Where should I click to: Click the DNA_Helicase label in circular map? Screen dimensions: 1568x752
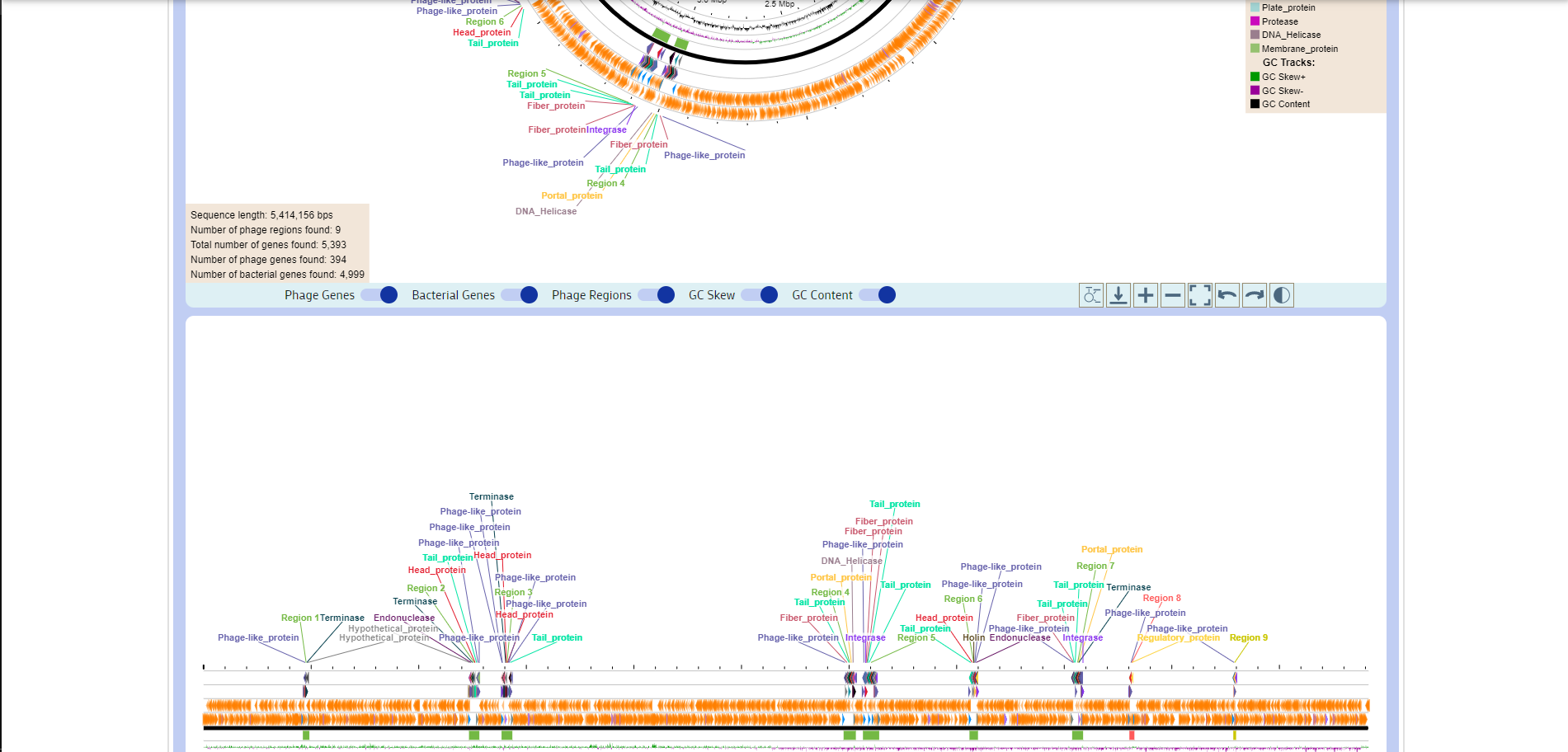pyautogui.click(x=546, y=211)
